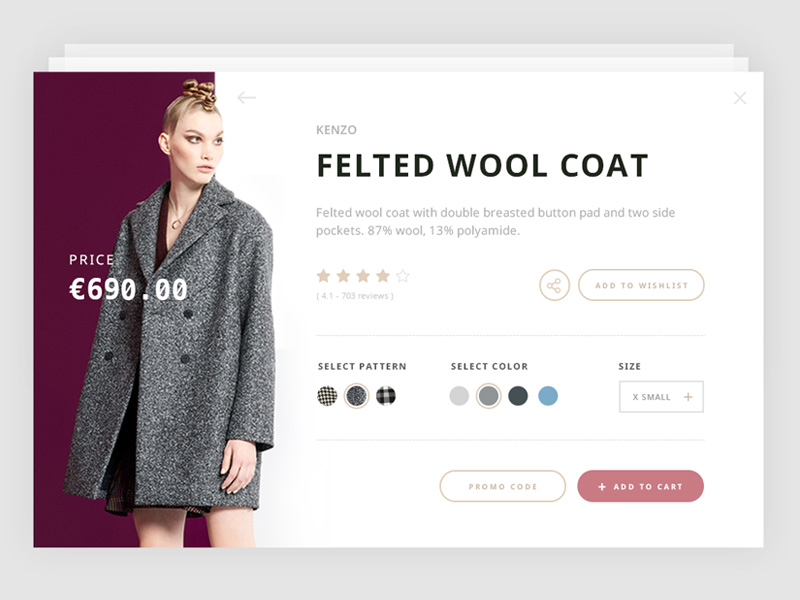Click the back arrow icon
Image resolution: width=800 pixels, height=600 pixels.
coord(246,97)
